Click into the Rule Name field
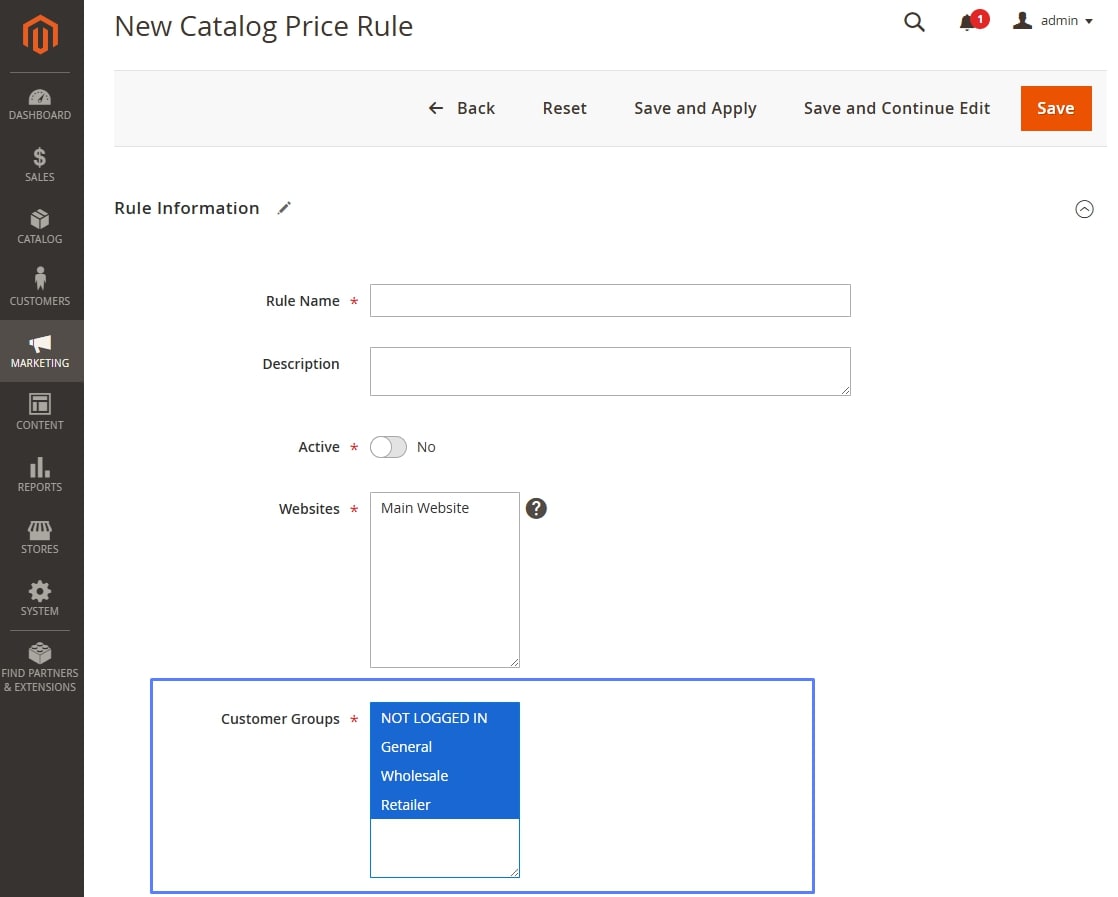 click(610, 301)
